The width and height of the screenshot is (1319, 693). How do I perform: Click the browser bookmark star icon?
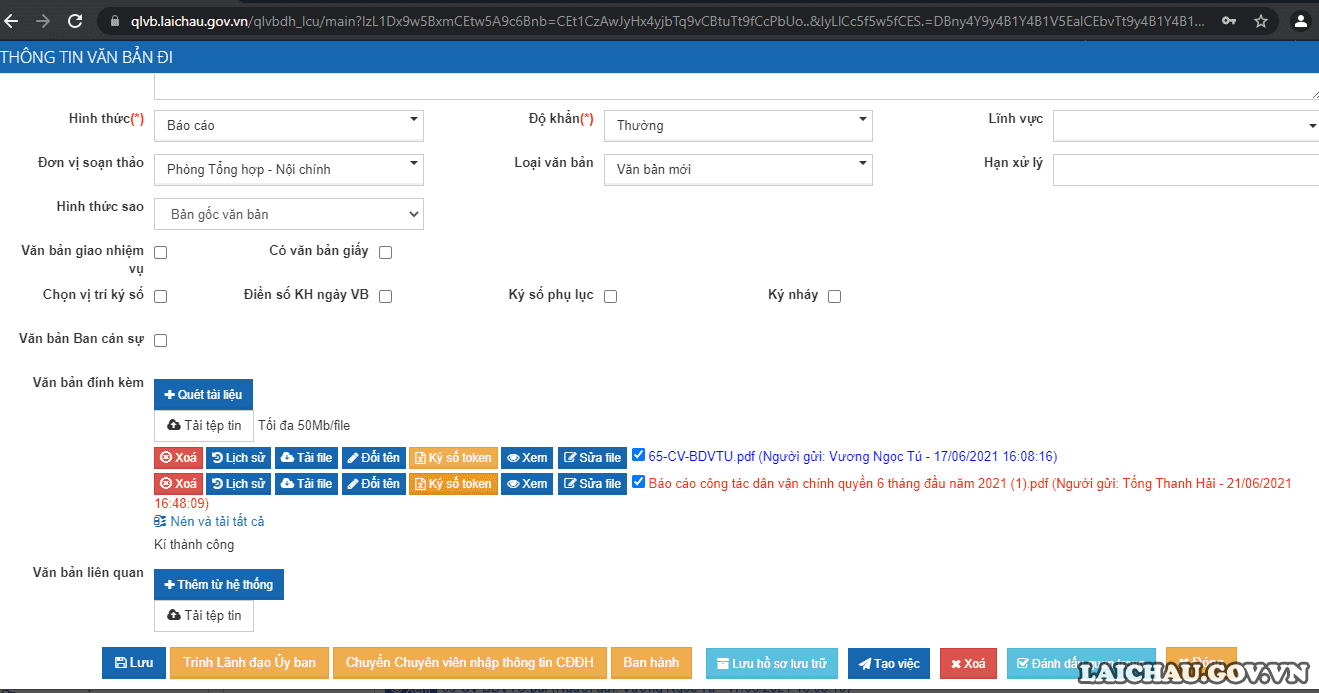coord(1261,21)
